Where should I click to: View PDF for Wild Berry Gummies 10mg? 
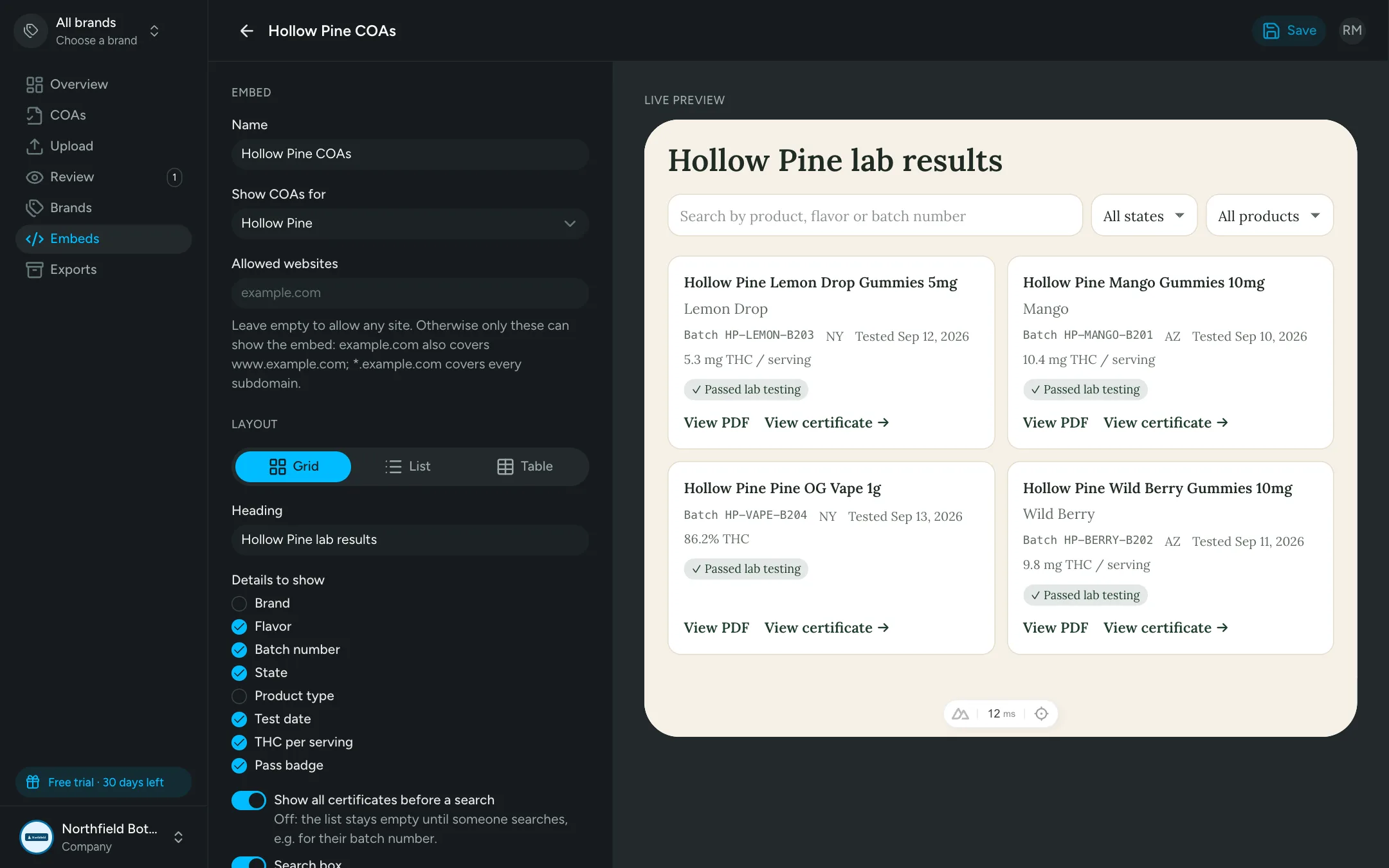coord(1055,628)
